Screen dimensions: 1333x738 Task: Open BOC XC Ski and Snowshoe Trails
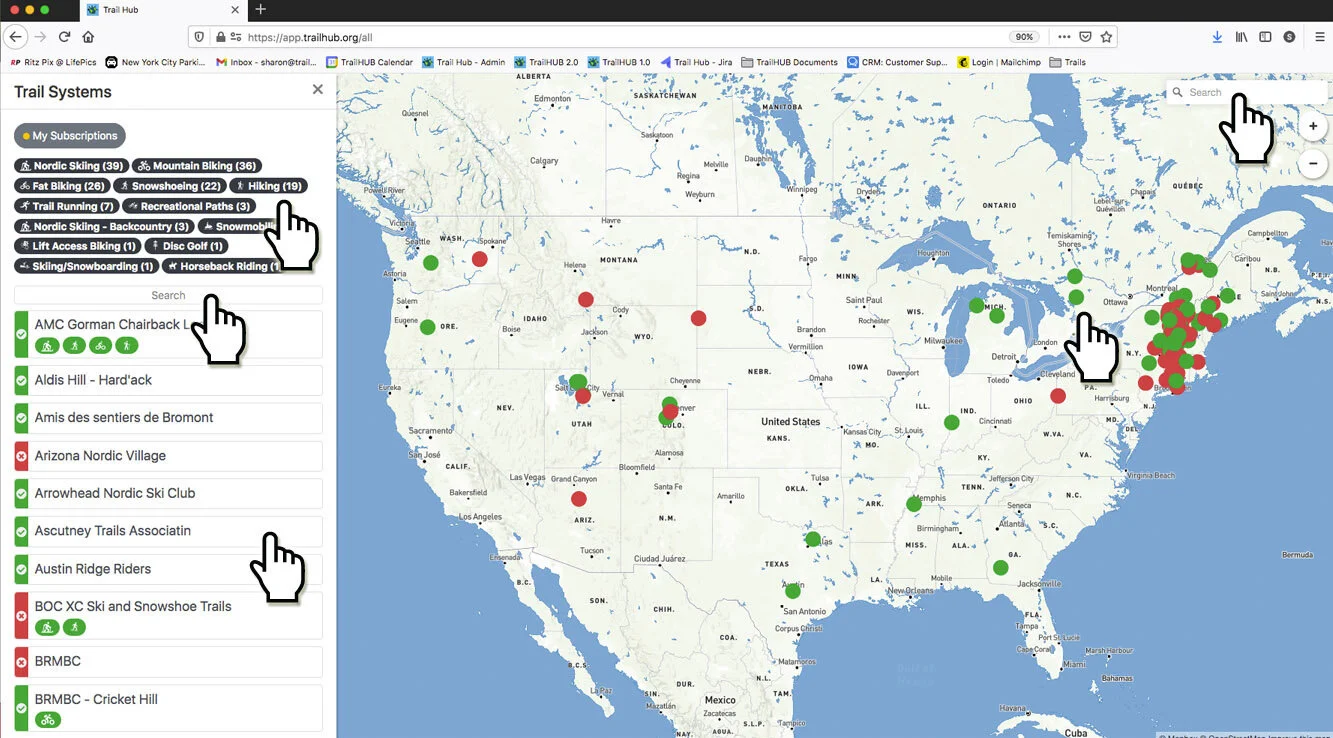click(x=168, y=616)
